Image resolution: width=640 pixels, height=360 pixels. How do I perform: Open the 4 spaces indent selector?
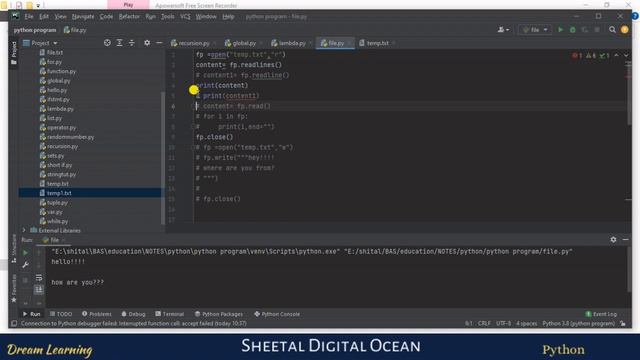[527, 324]
